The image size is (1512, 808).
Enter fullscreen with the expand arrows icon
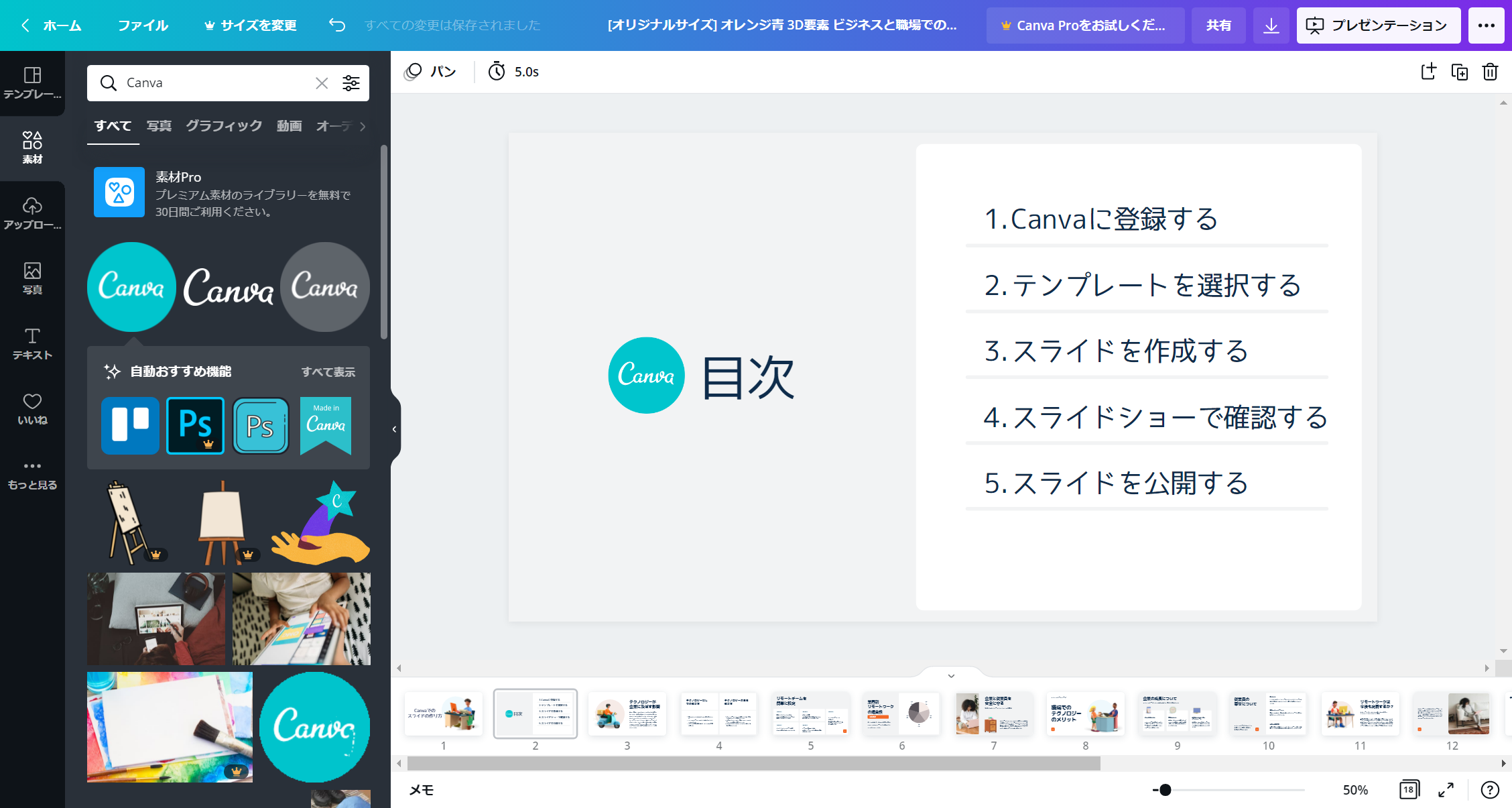pyautogui.click(x=1446, y=790)
